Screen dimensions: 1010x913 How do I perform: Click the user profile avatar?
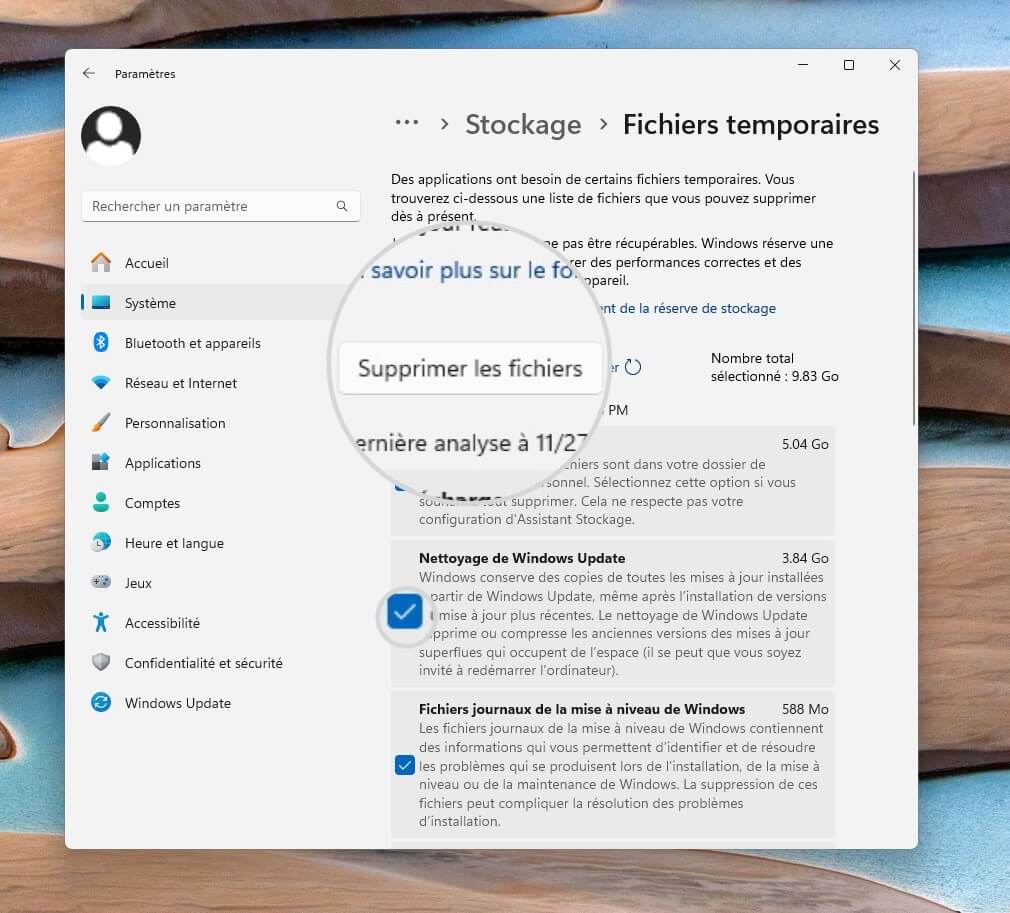click(x=111, y=135)
